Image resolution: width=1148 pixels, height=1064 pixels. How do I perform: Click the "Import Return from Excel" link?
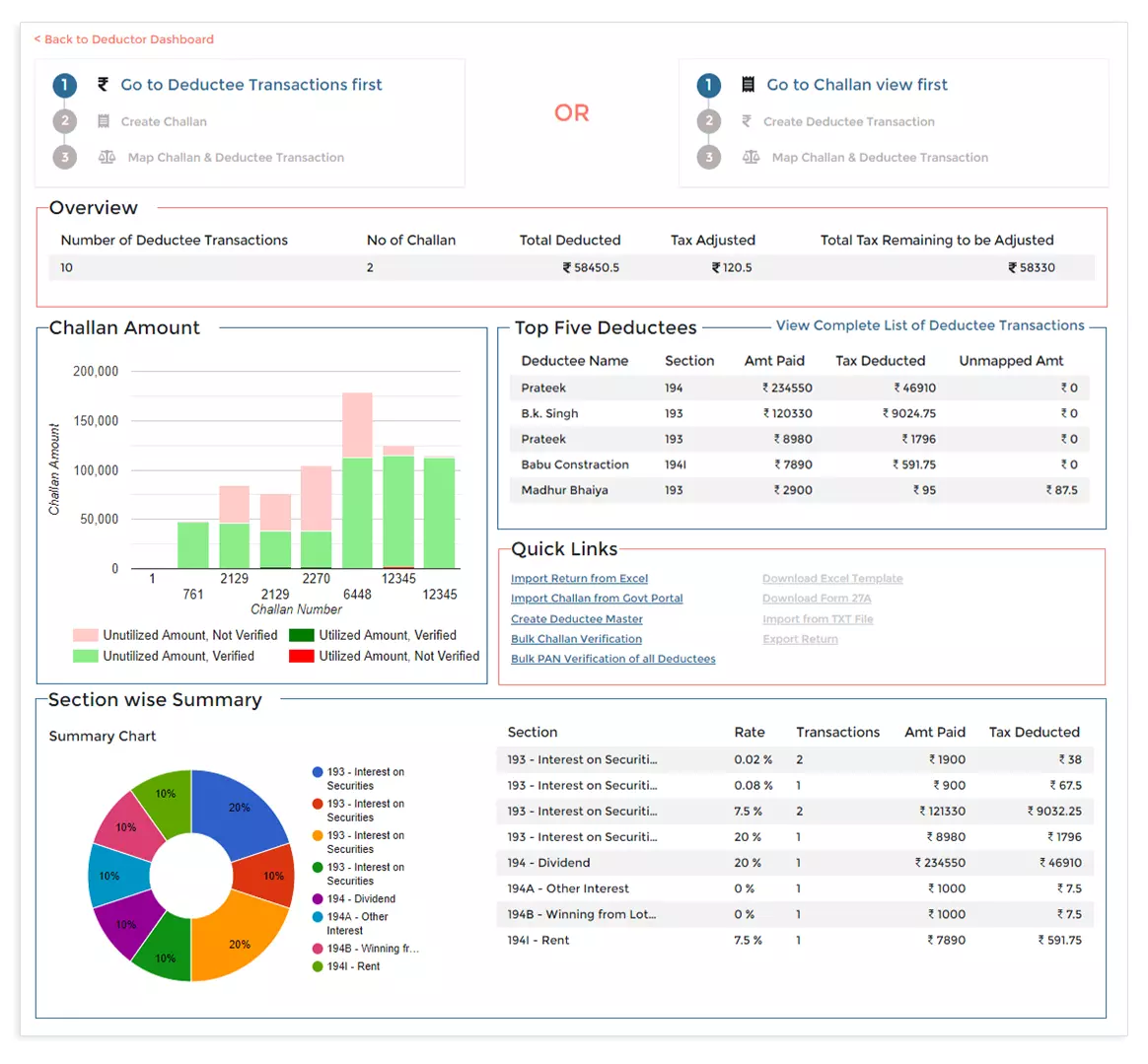tap(579, 578)
